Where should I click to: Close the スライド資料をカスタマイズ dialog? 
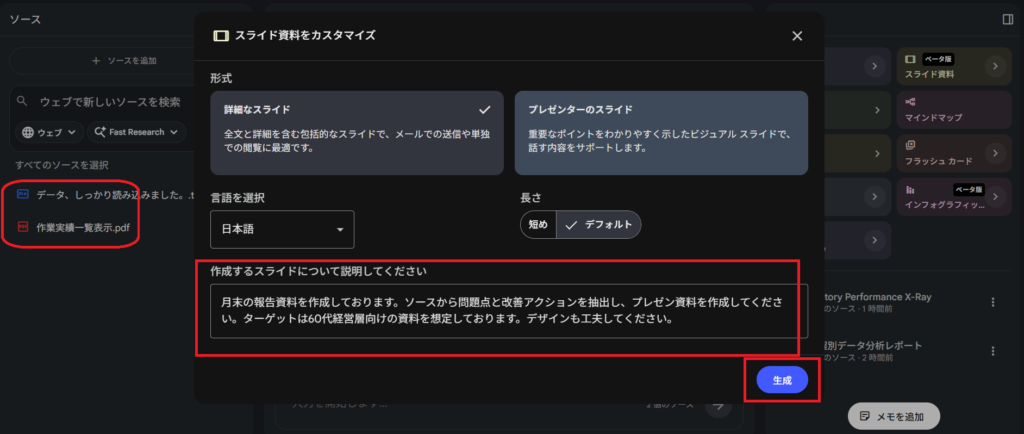(x=797, y=37)
